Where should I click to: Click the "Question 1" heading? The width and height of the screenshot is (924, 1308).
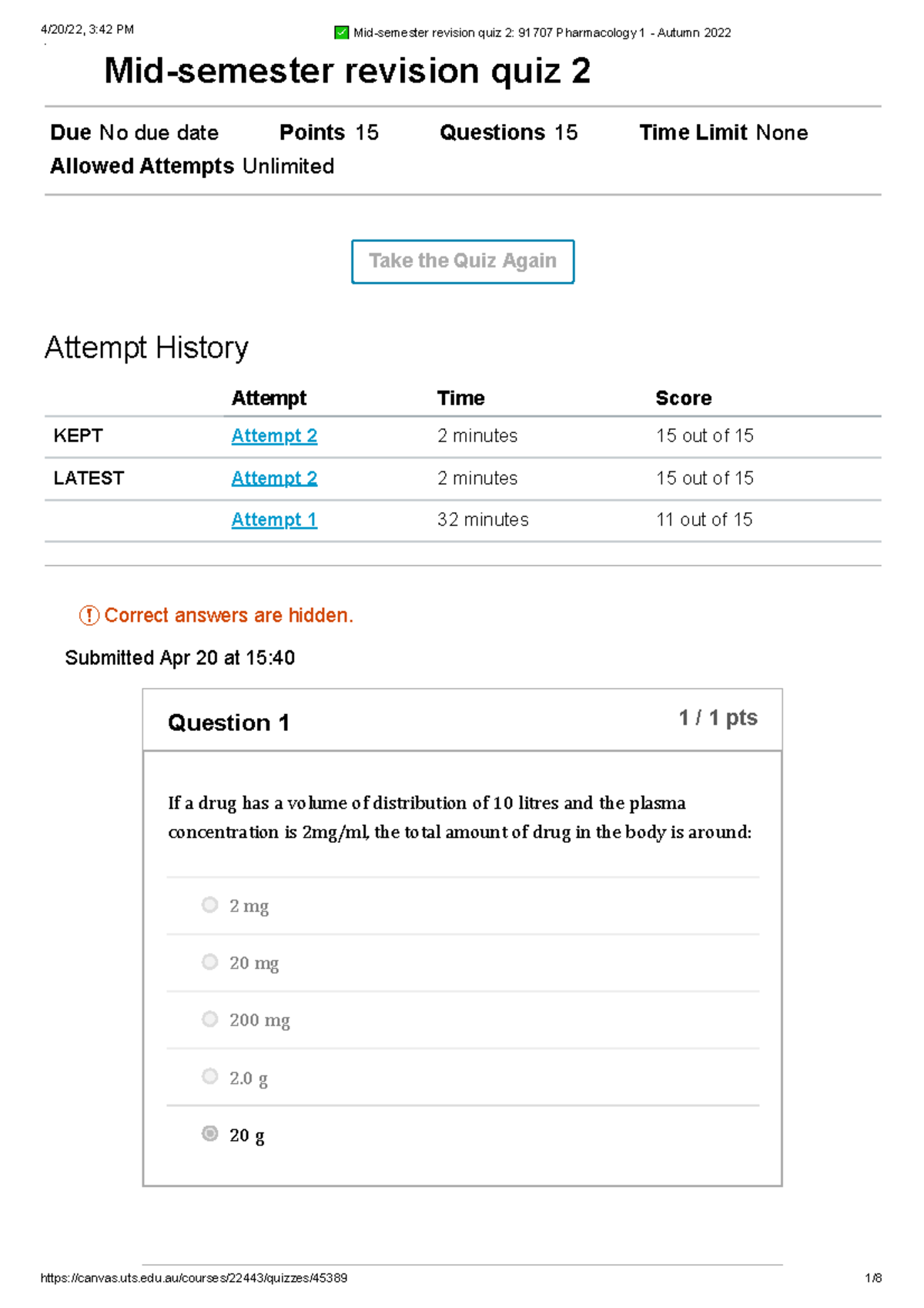[229, 723]
